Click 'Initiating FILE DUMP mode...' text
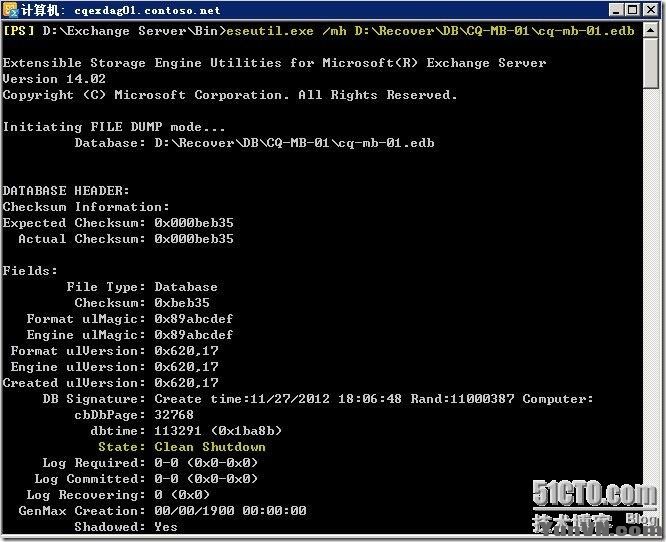Viewport: 666px width, 542px height. pyautogui.click(x=114, y=127)
